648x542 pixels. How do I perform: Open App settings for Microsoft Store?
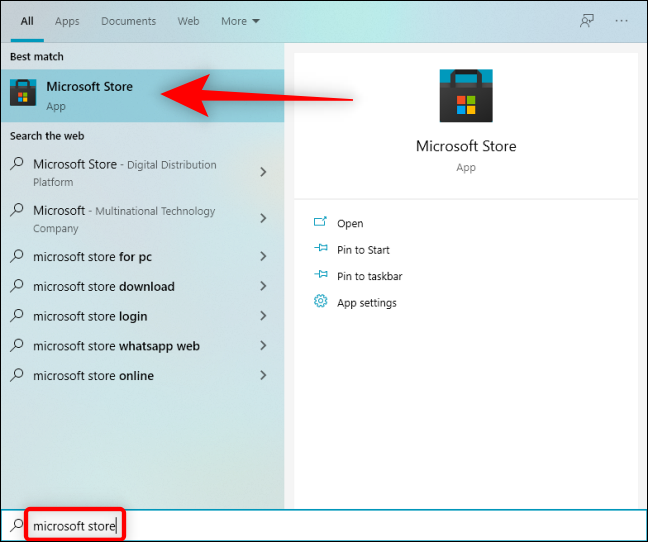pyautogui.click(x=367, y=303)
